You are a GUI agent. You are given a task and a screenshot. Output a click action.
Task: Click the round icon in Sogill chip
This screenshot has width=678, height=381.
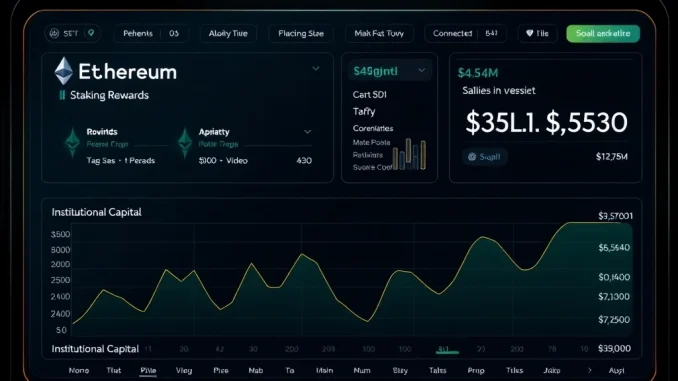pyautogui.click(x=472, y=157)
